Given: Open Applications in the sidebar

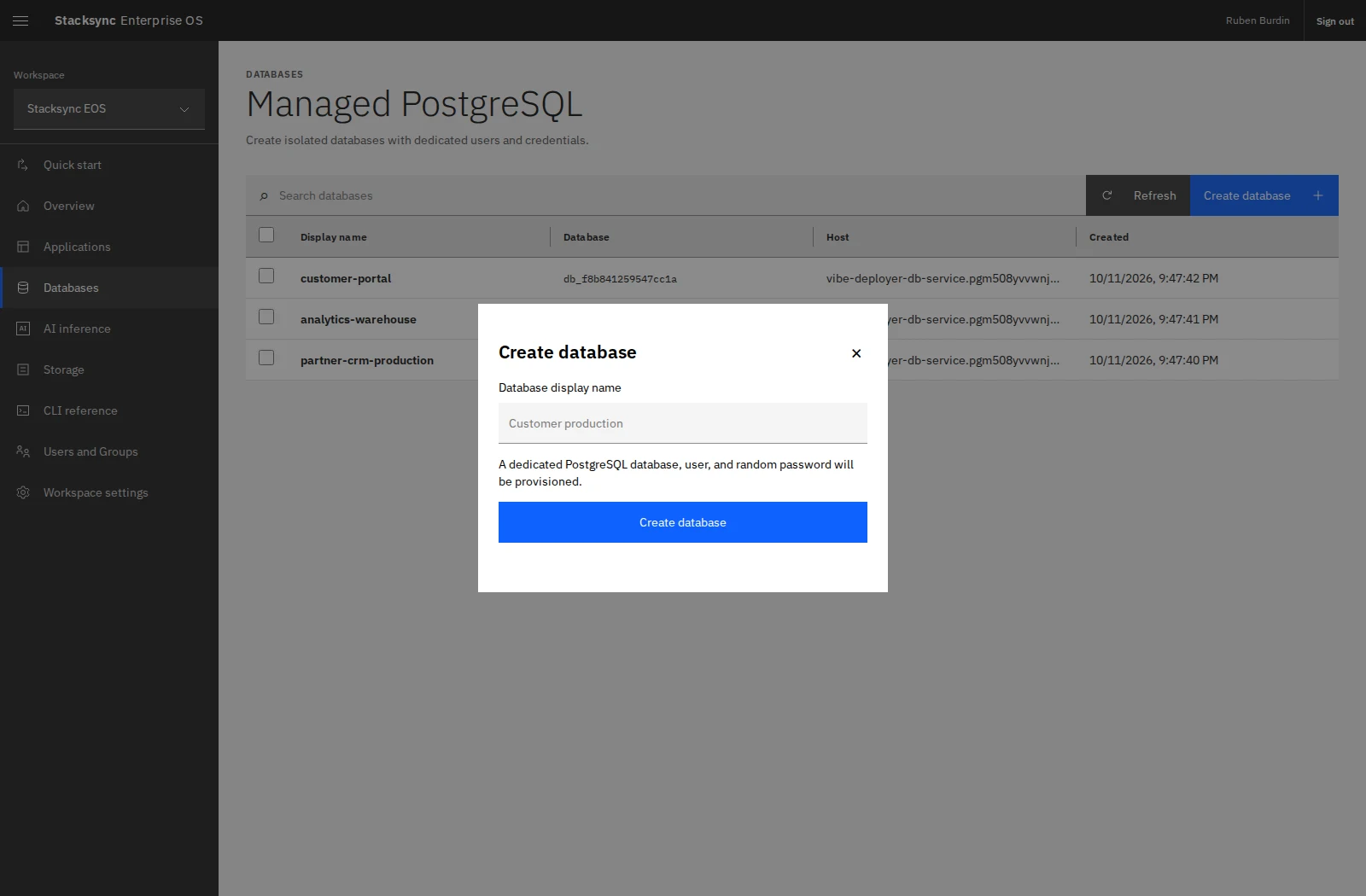Looking at the screenshot, I should [x=109, y=247].
